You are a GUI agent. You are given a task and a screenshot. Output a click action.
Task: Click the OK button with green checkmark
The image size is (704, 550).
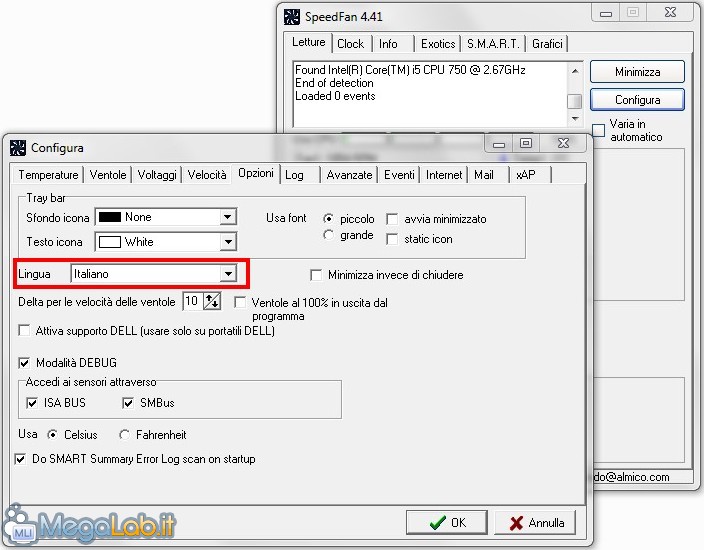(x=447, y=523)
